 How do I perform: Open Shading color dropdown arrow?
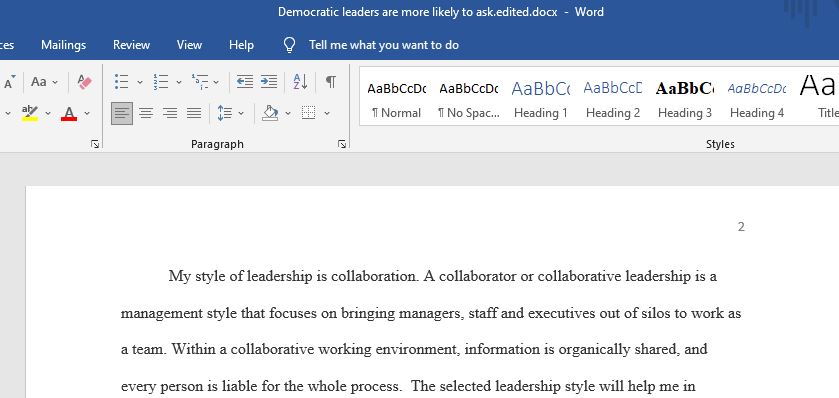(x=288, y=113)
